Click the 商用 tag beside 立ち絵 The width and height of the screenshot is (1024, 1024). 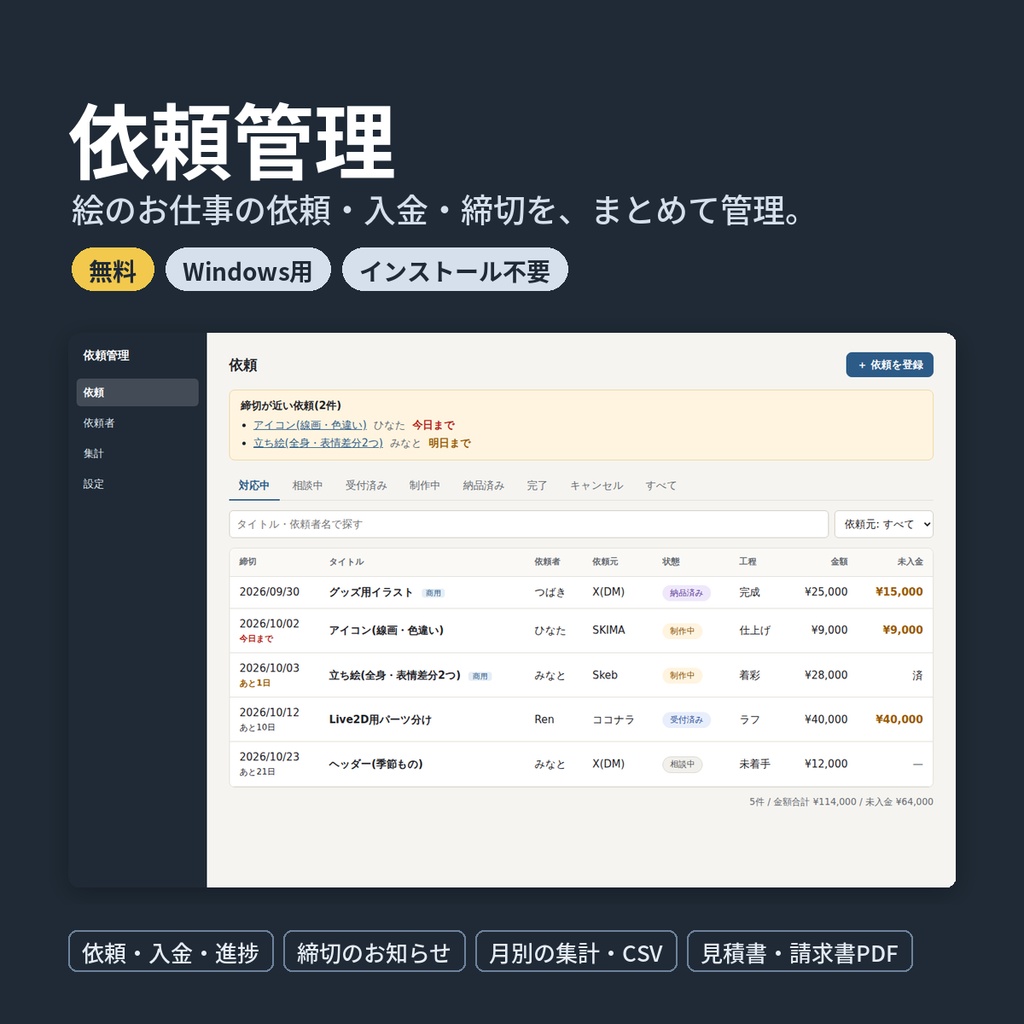(480, 676)
